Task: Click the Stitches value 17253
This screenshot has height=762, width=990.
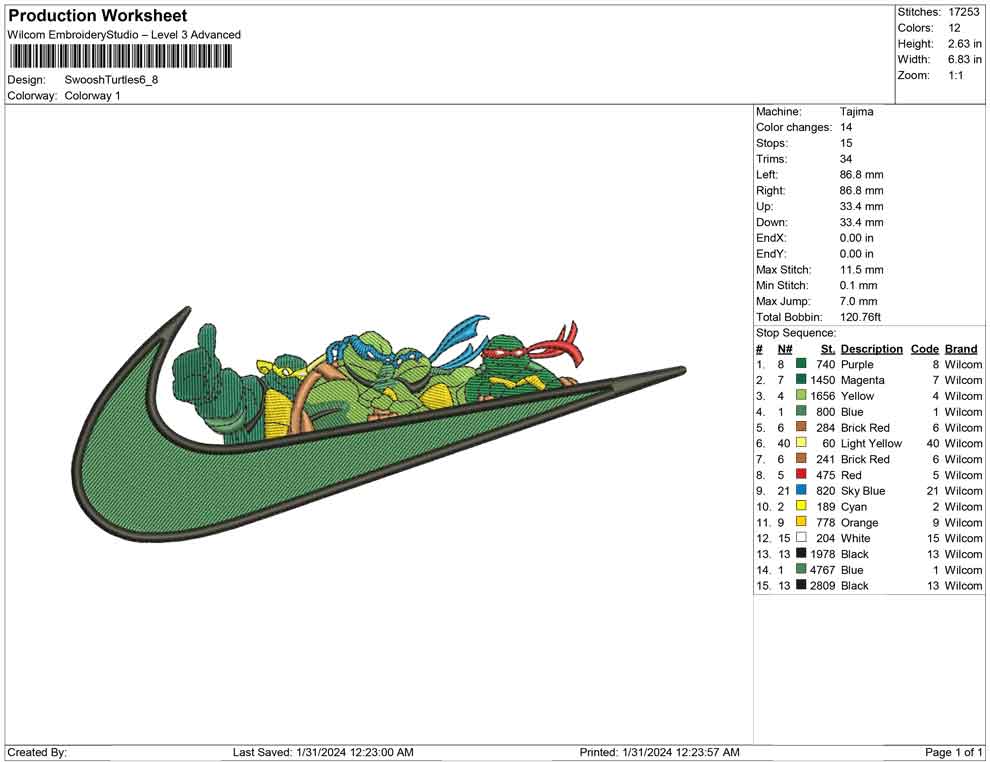Action: click(x=964, y=12)
